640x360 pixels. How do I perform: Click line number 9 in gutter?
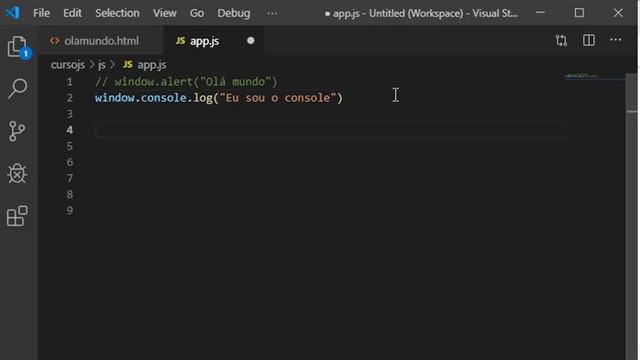pyautogui.click(x=70, y=211)
